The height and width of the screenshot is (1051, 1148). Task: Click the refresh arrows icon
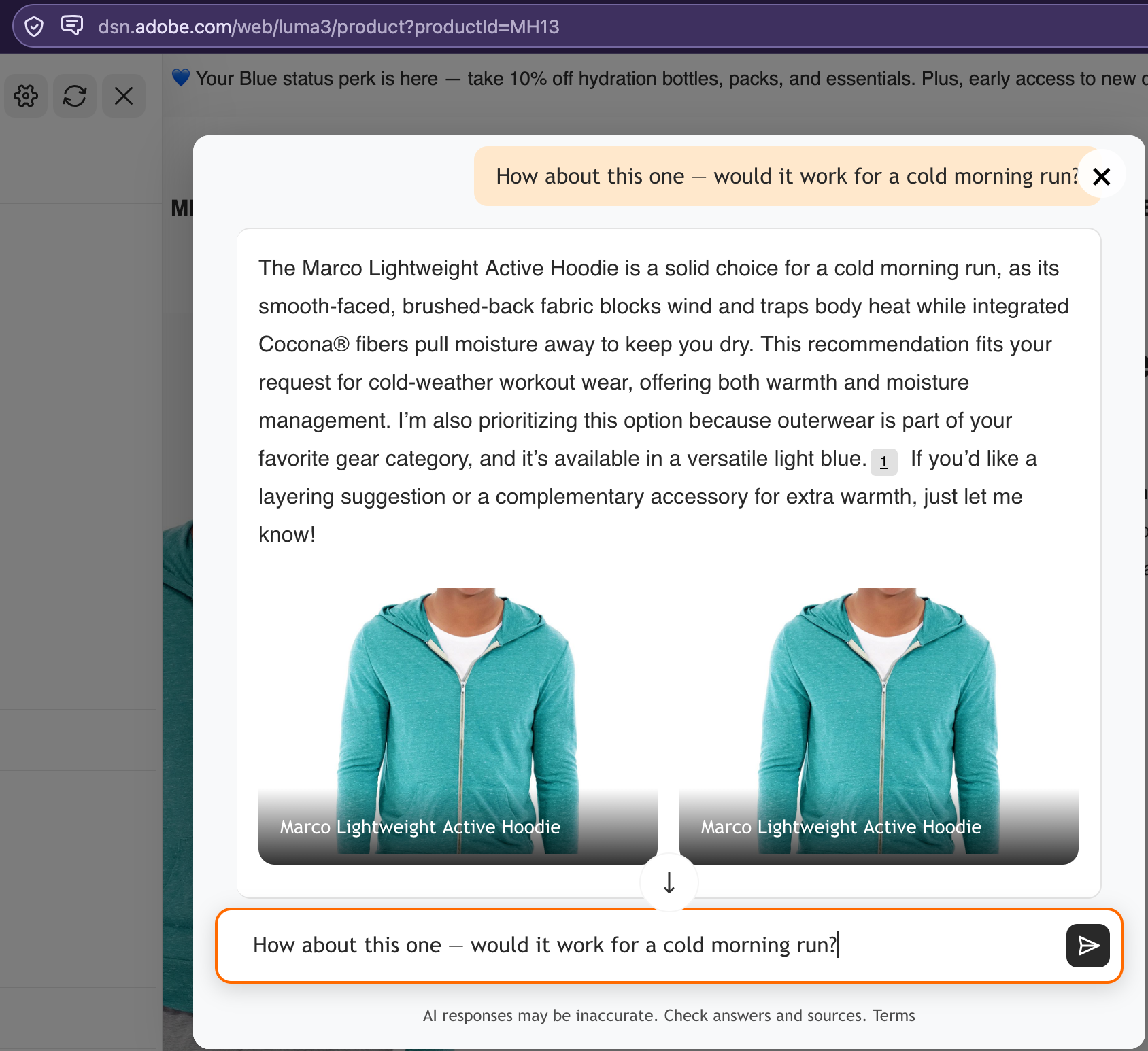click(75, 96)
